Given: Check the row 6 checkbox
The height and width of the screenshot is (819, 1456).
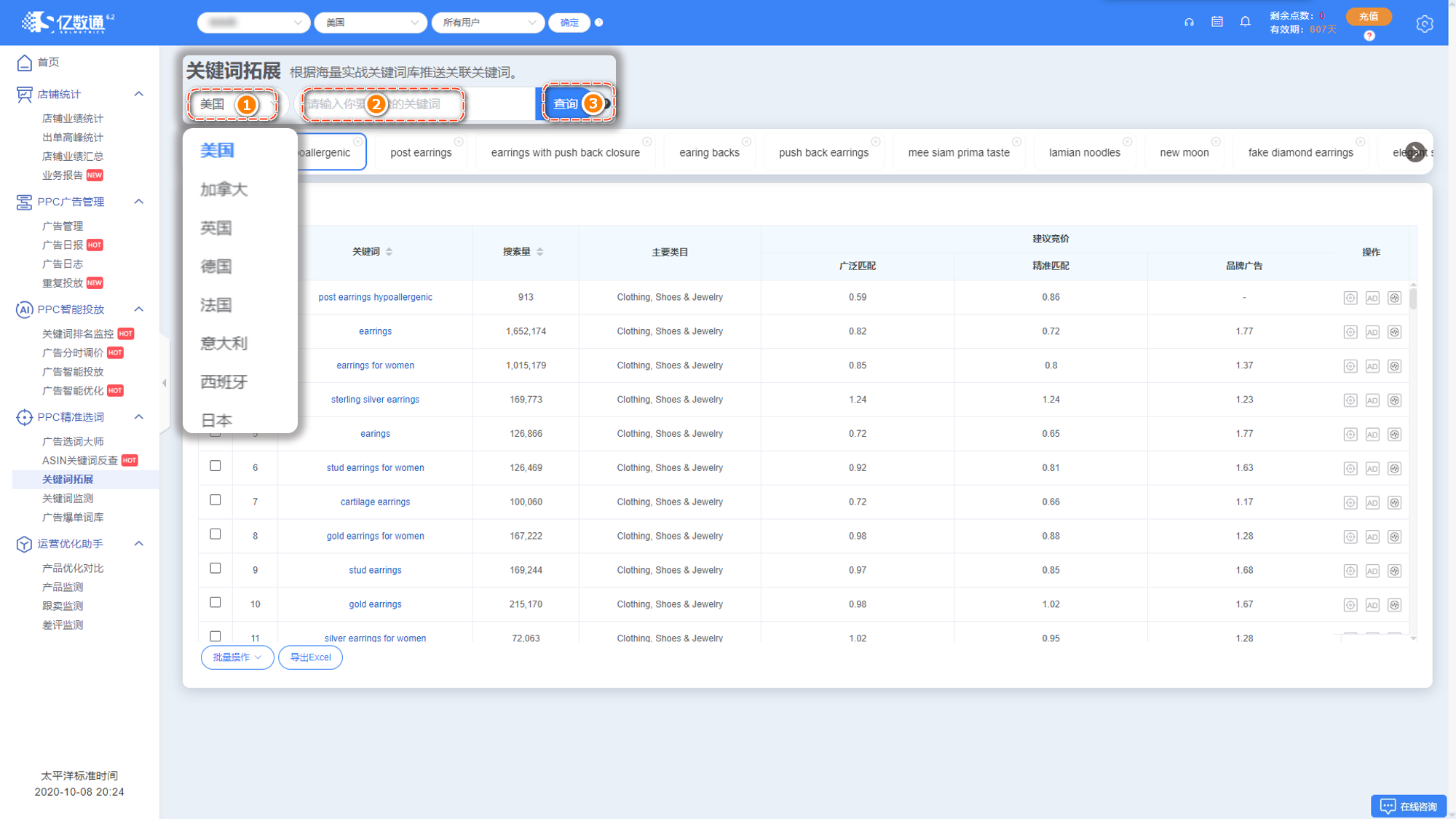Looking at the screenshot, I should [x=215, y=466].
